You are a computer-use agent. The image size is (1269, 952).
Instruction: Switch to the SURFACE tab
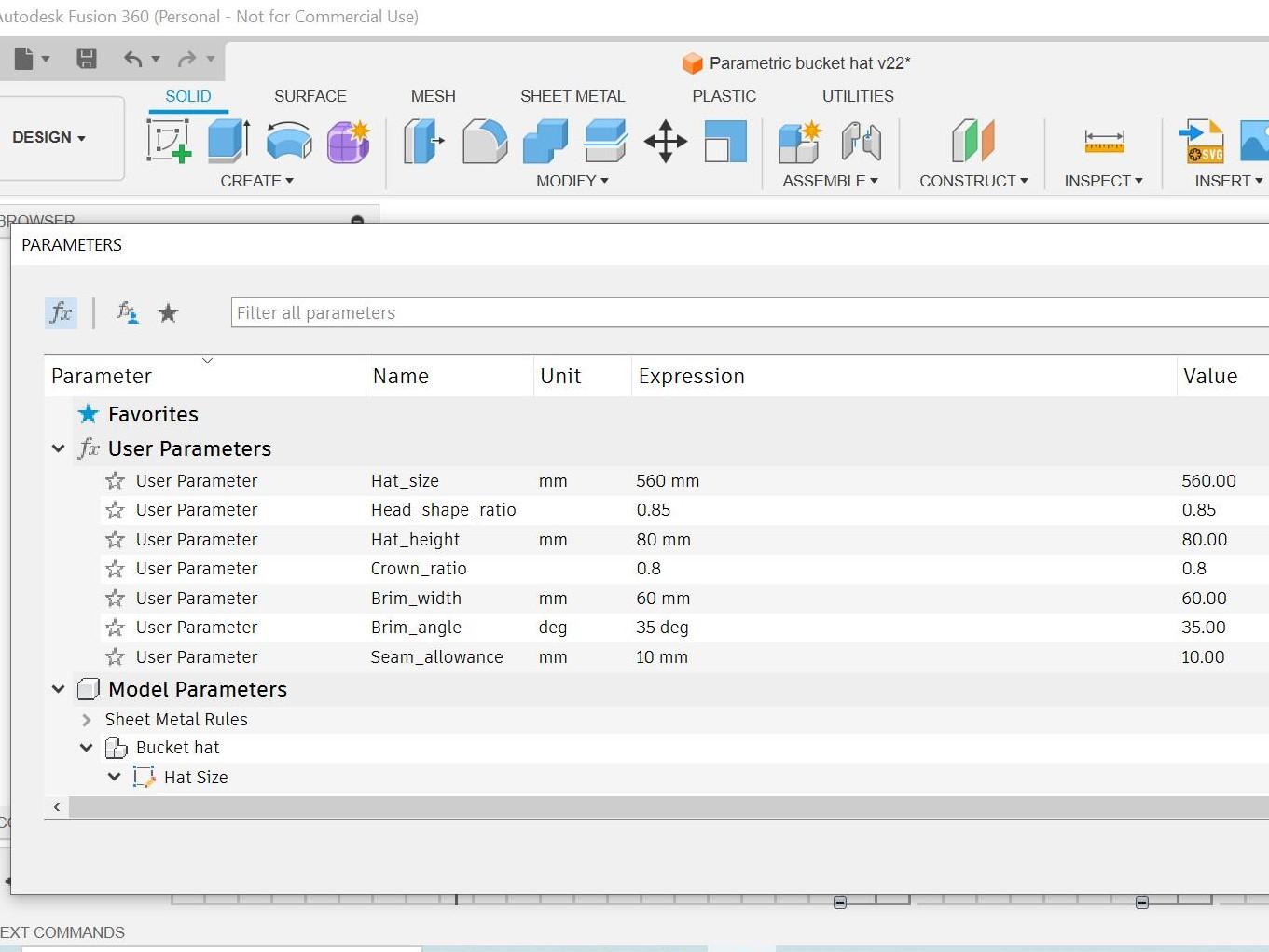310,96
